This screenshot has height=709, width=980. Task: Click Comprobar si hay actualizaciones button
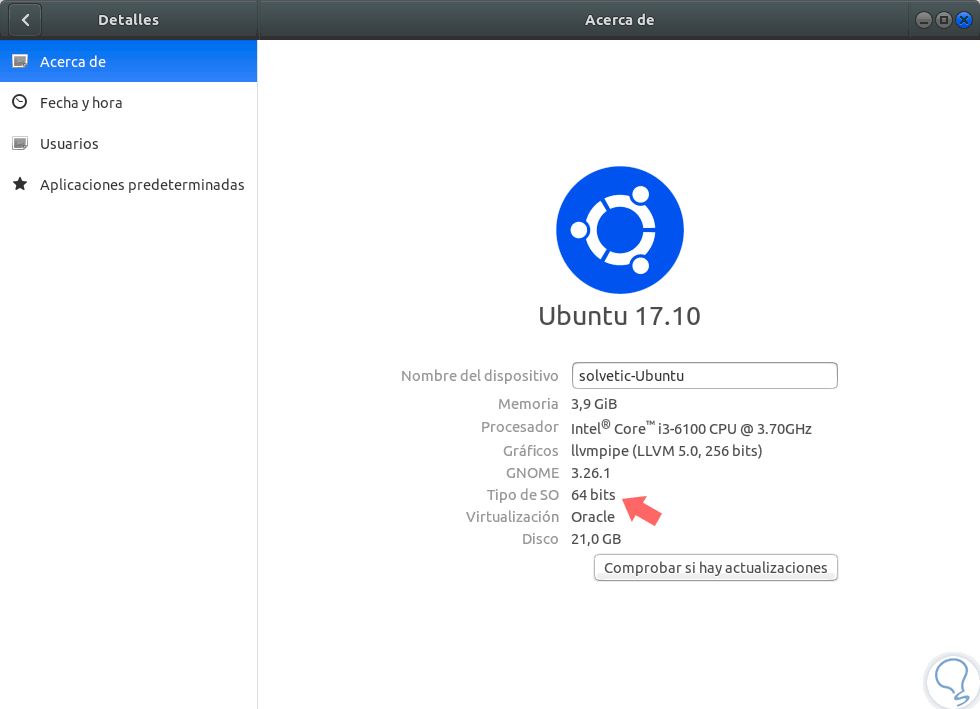716,568
